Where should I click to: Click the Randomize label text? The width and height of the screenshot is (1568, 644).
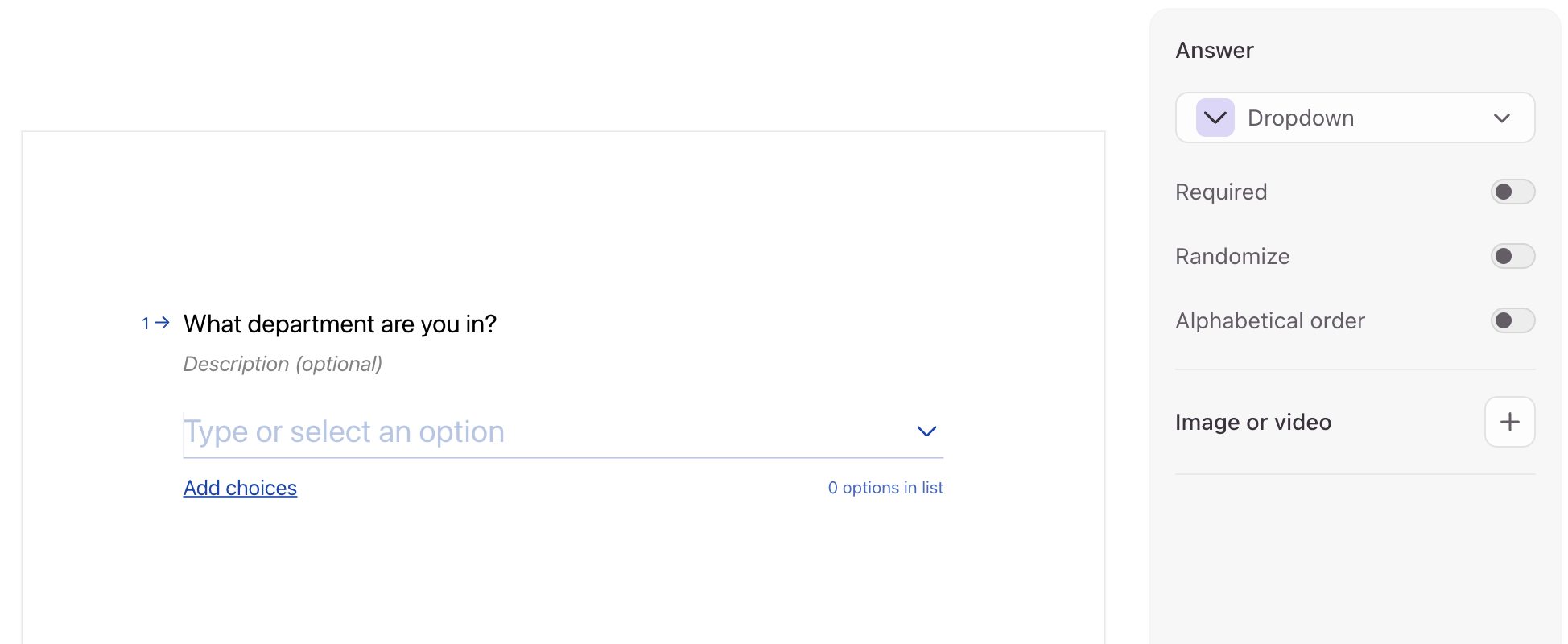click(1232, 256)
